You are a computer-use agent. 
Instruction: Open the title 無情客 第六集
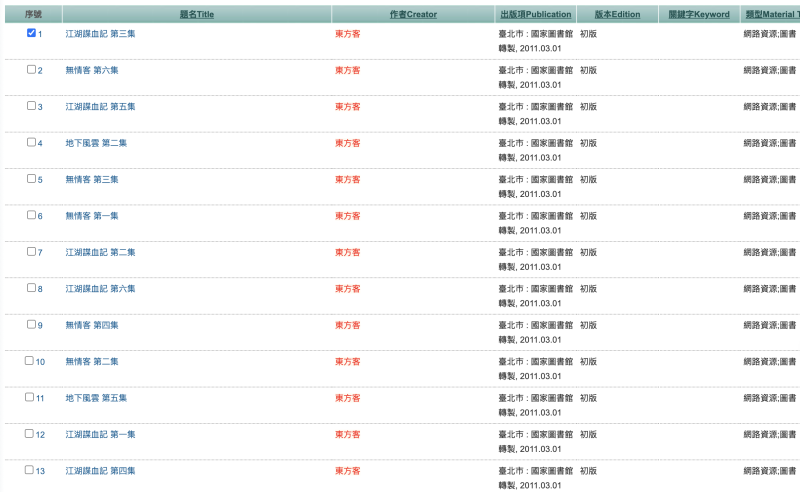tap(92, 70)
